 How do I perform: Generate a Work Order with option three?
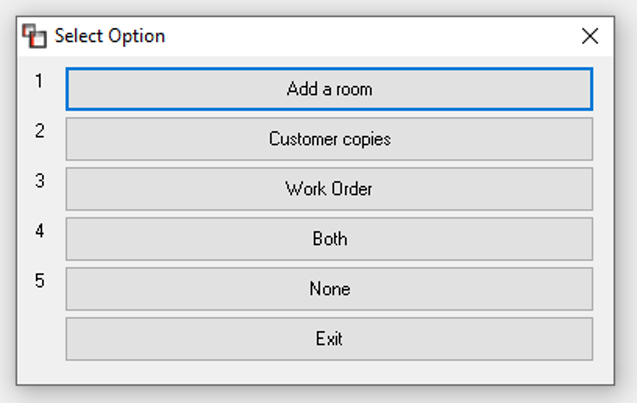point(329,189)
